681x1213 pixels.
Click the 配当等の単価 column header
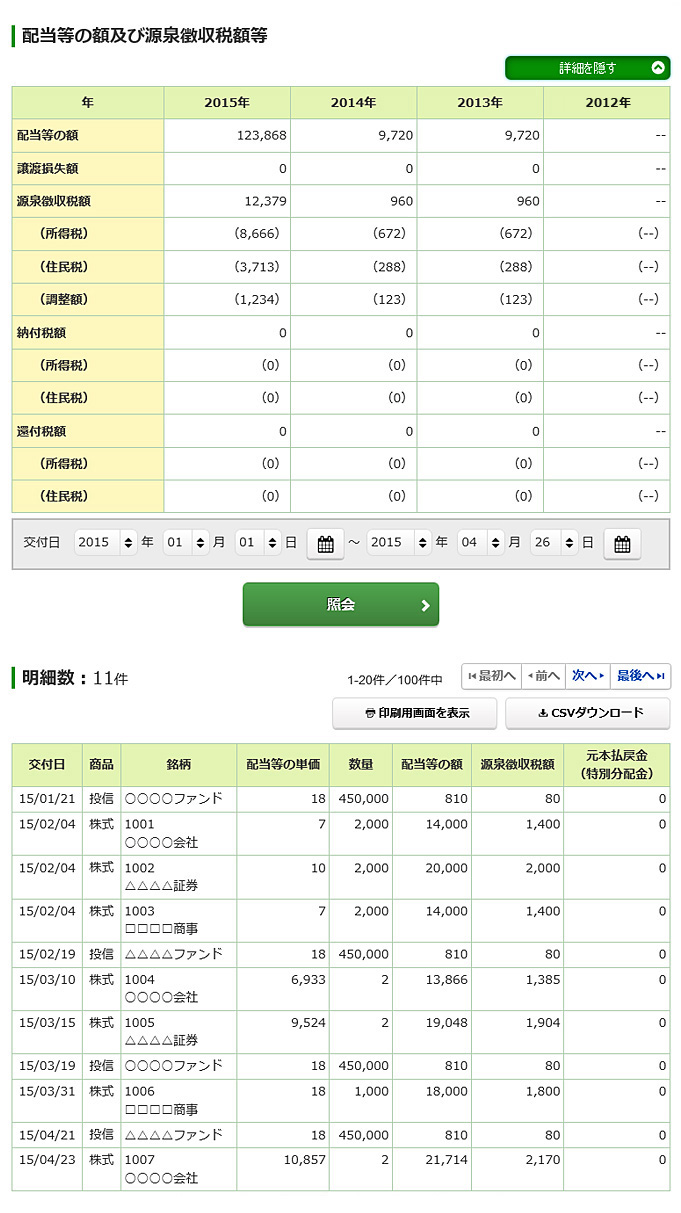[283, 765]
